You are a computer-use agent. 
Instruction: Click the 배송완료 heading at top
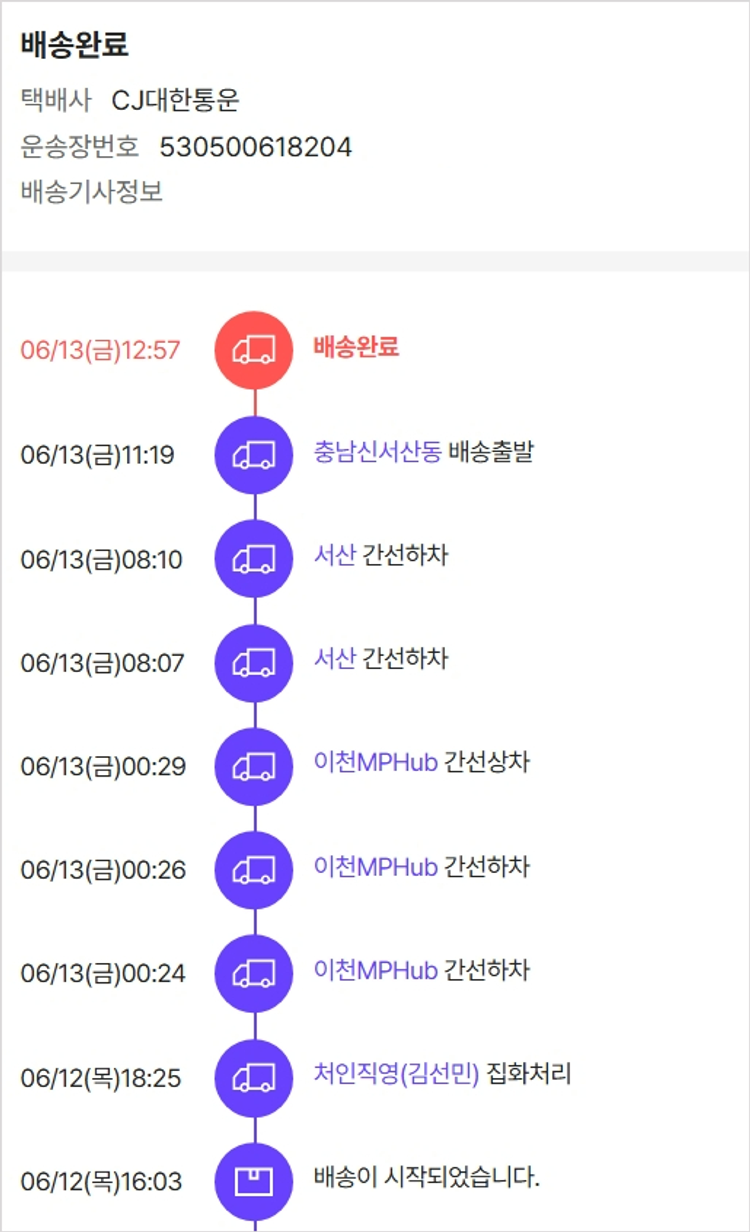pos(74,45)
